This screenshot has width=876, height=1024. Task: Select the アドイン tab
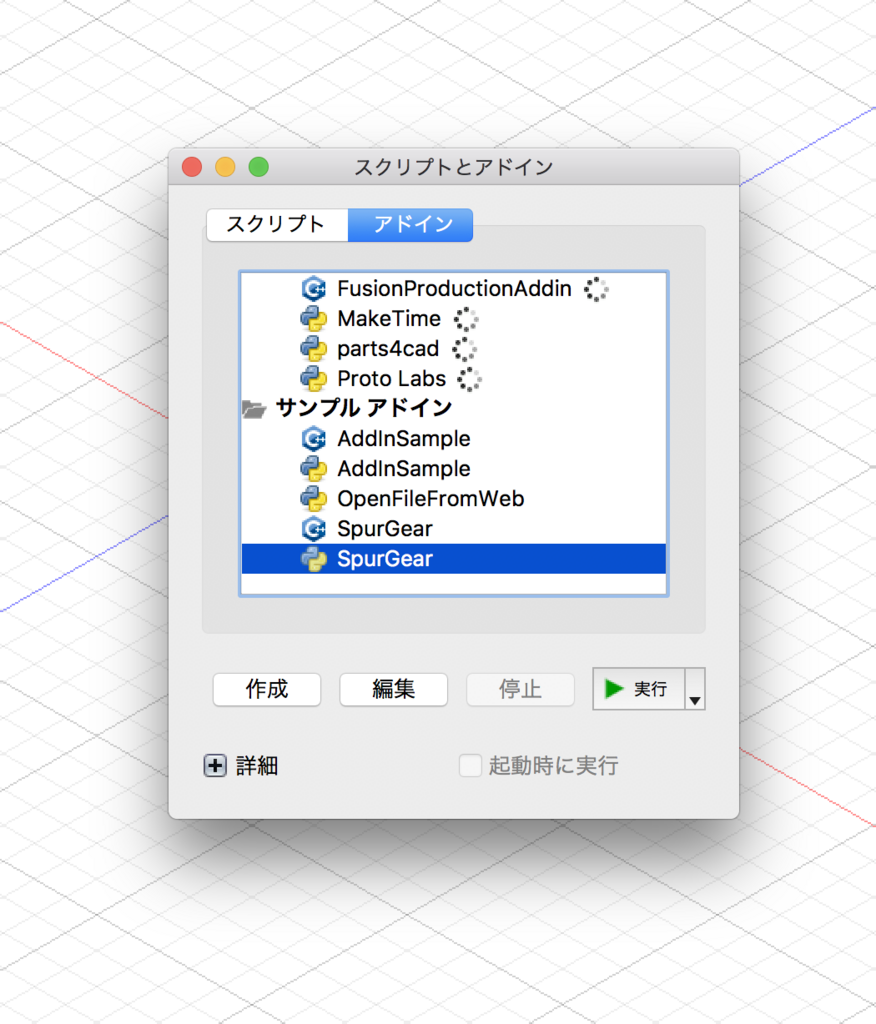click(410, 225)
